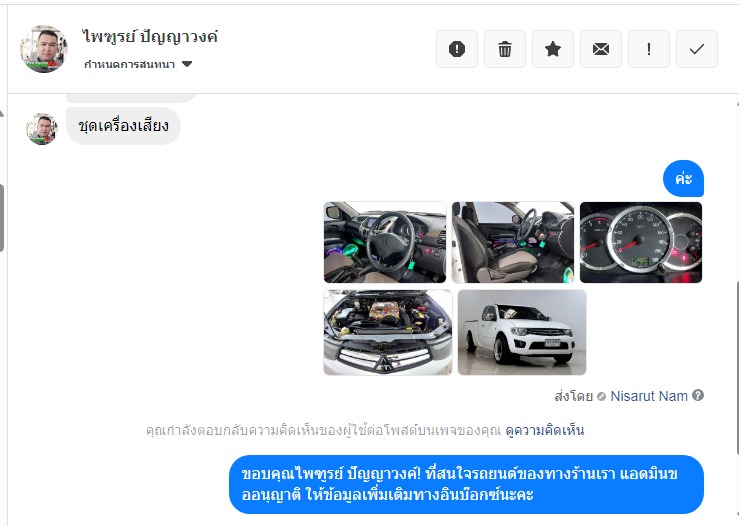Screen dimensions: 739x526
Task: Star this conversation with the star icon
Action: point(553,49)
